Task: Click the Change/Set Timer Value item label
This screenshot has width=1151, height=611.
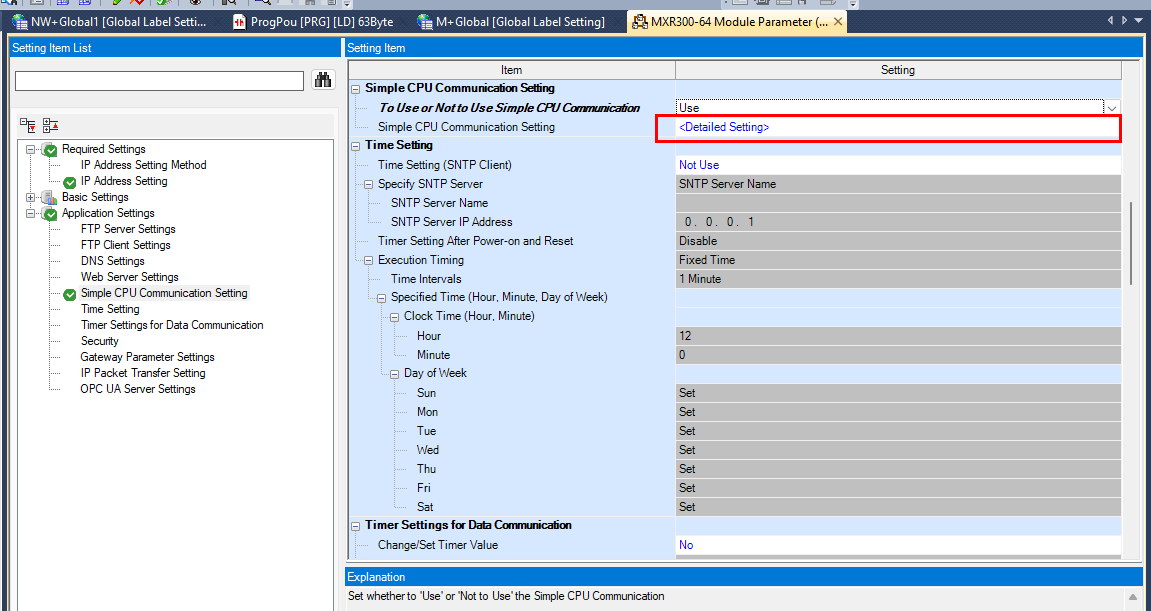Action: pyautogui.click(x=437, y=545)
